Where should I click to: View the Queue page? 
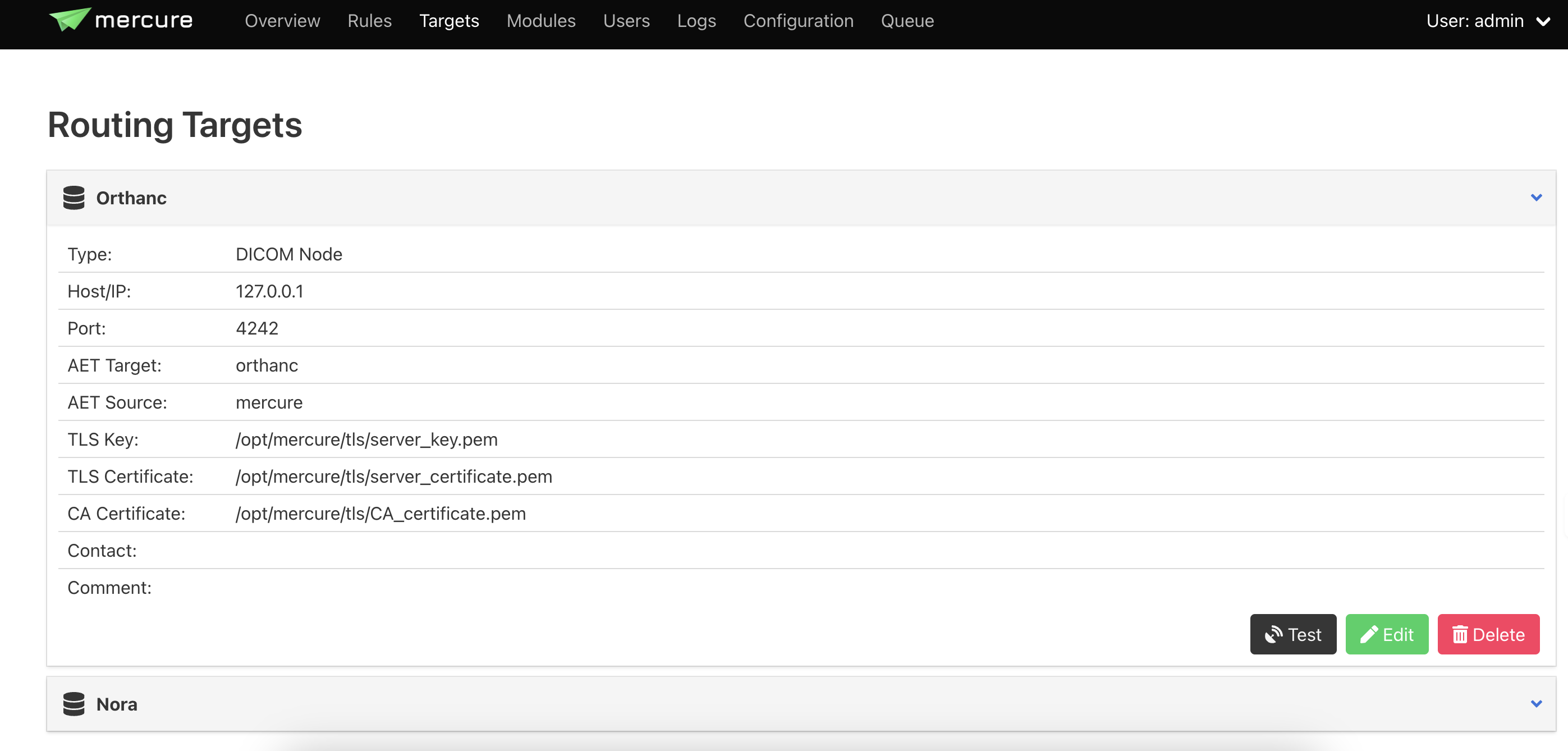point(907,21)
